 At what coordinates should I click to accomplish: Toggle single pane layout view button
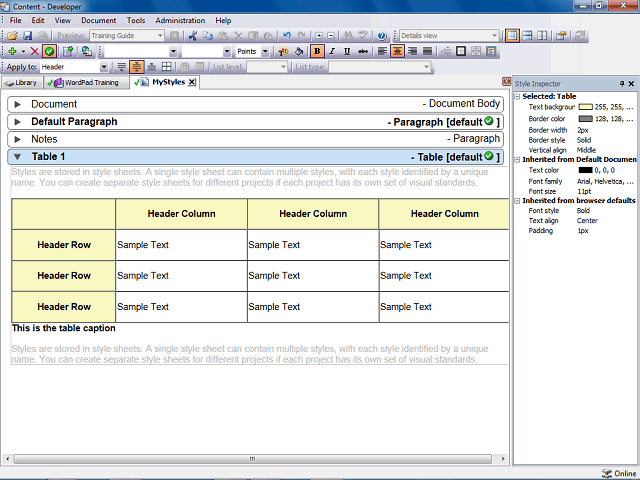point(512,36)
